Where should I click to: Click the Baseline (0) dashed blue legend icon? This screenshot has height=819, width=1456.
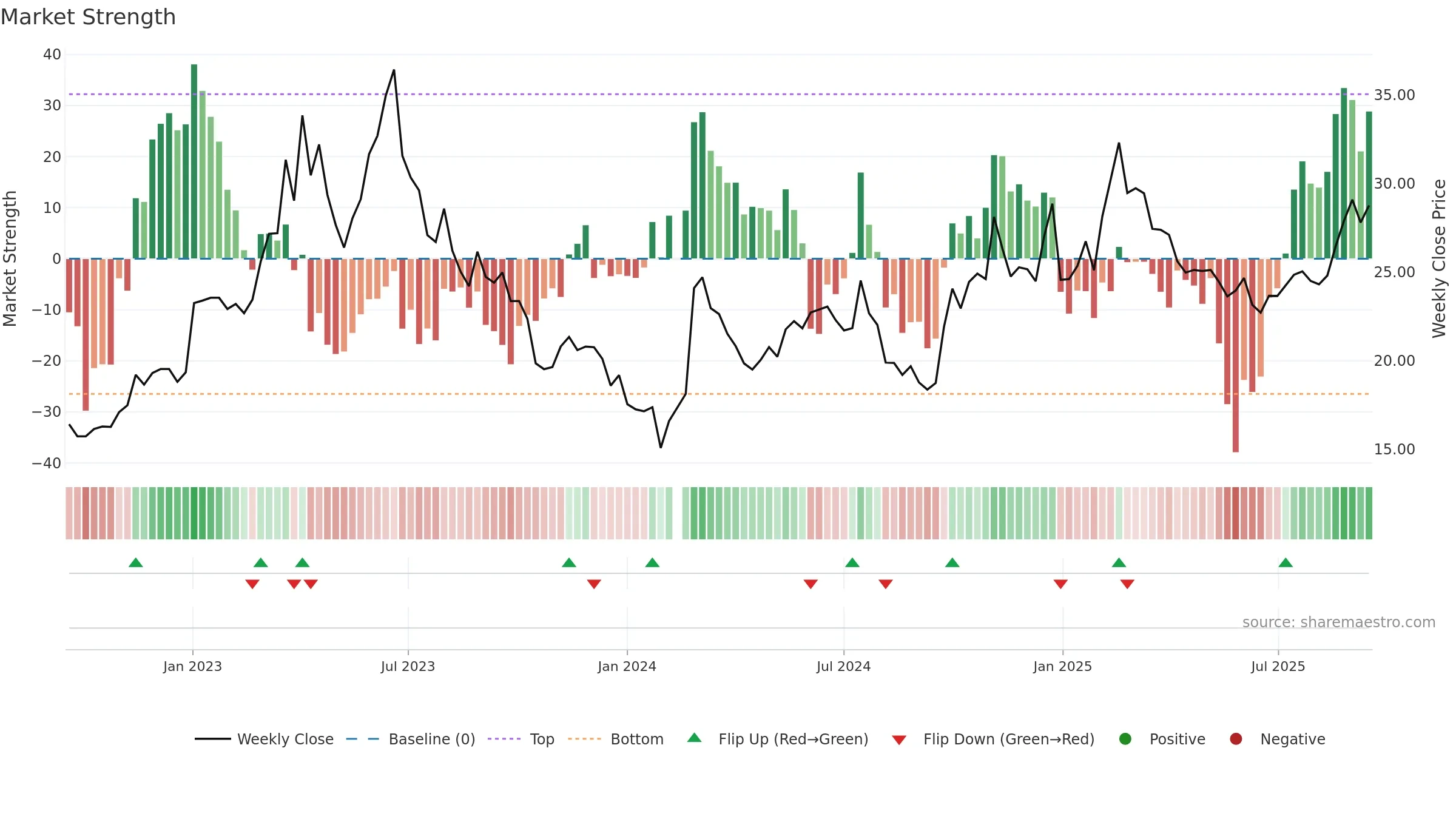pyautogui.click(x=362, y=739)
